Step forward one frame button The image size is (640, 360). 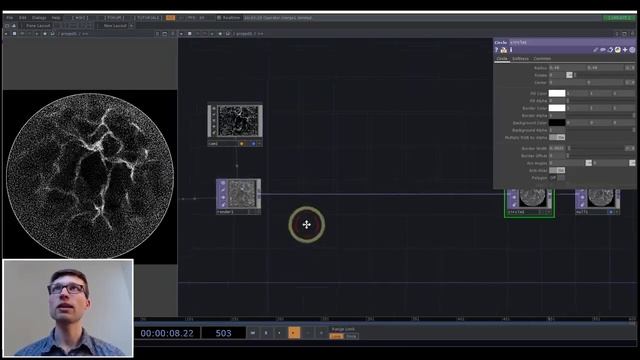321,333
